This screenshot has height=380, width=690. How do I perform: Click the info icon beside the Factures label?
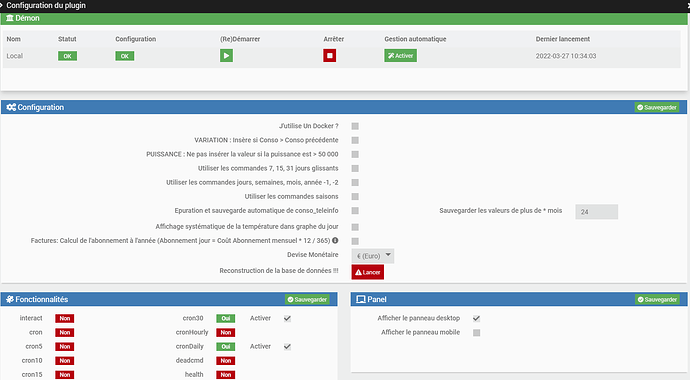pos(335,241)
